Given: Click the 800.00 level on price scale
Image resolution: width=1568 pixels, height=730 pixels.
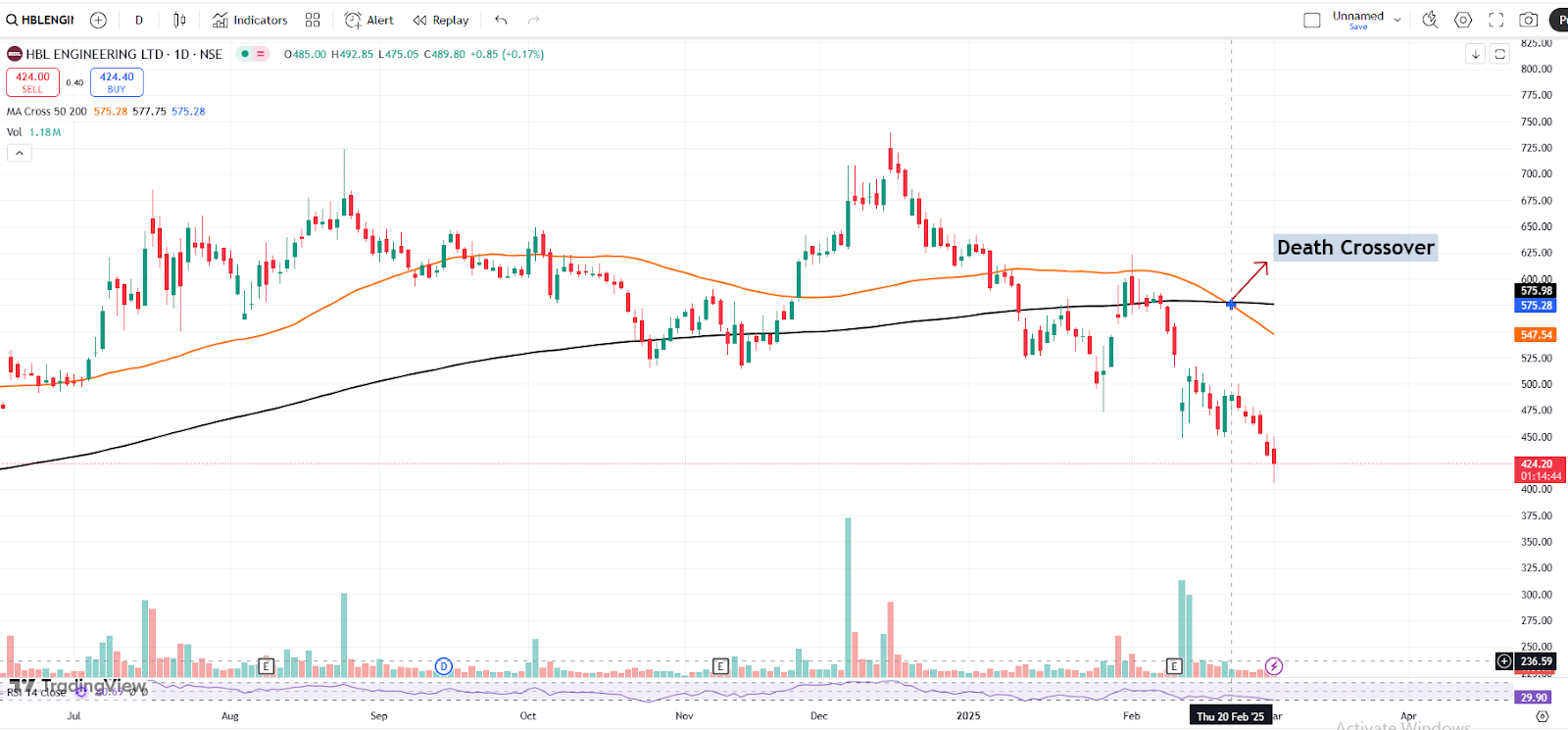Looking at the screenshot, I should coord(1536,70).
